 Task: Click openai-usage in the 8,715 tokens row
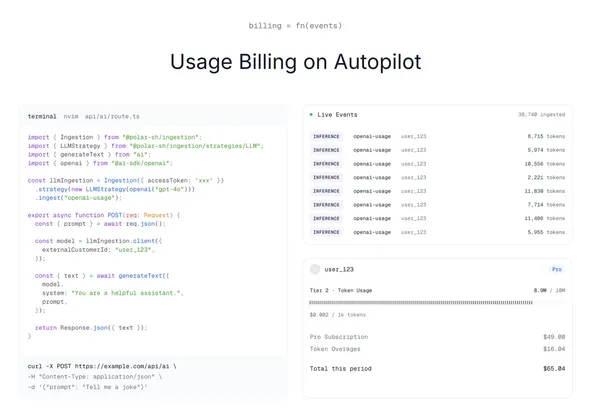(x=372, y=137)
